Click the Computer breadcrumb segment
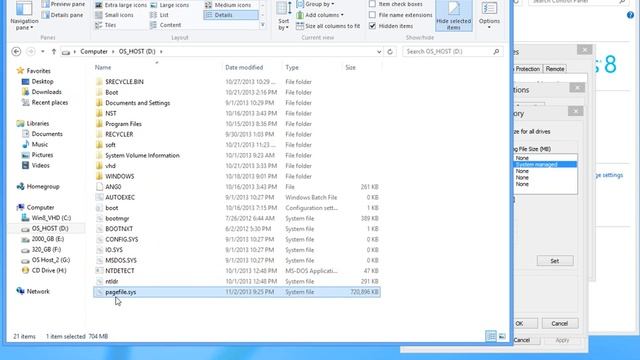The width and height of the screenshot is (640, 360). pyautogui.click(x=94, y=51)
